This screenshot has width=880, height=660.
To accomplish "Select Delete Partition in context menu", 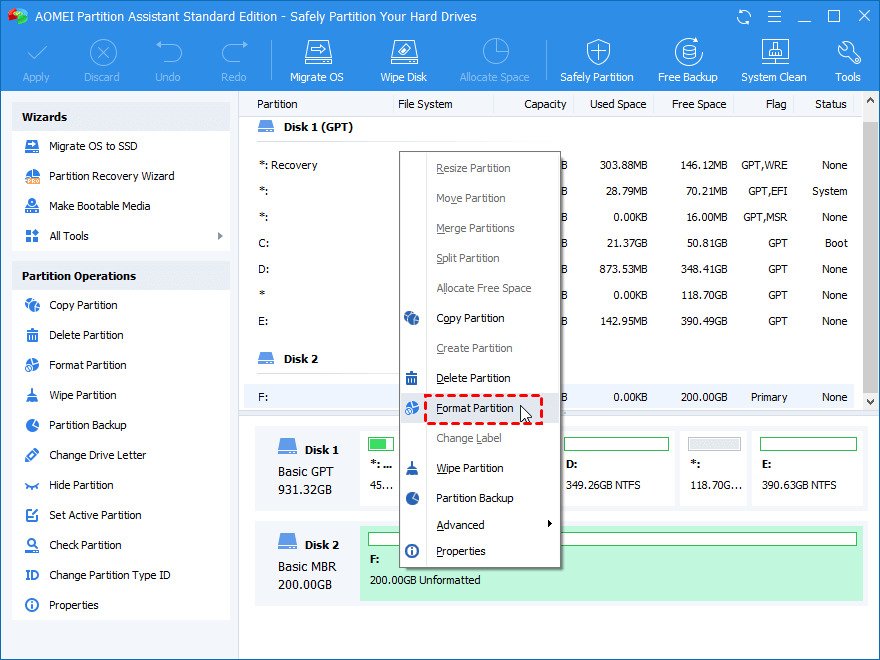I will 473,378.
